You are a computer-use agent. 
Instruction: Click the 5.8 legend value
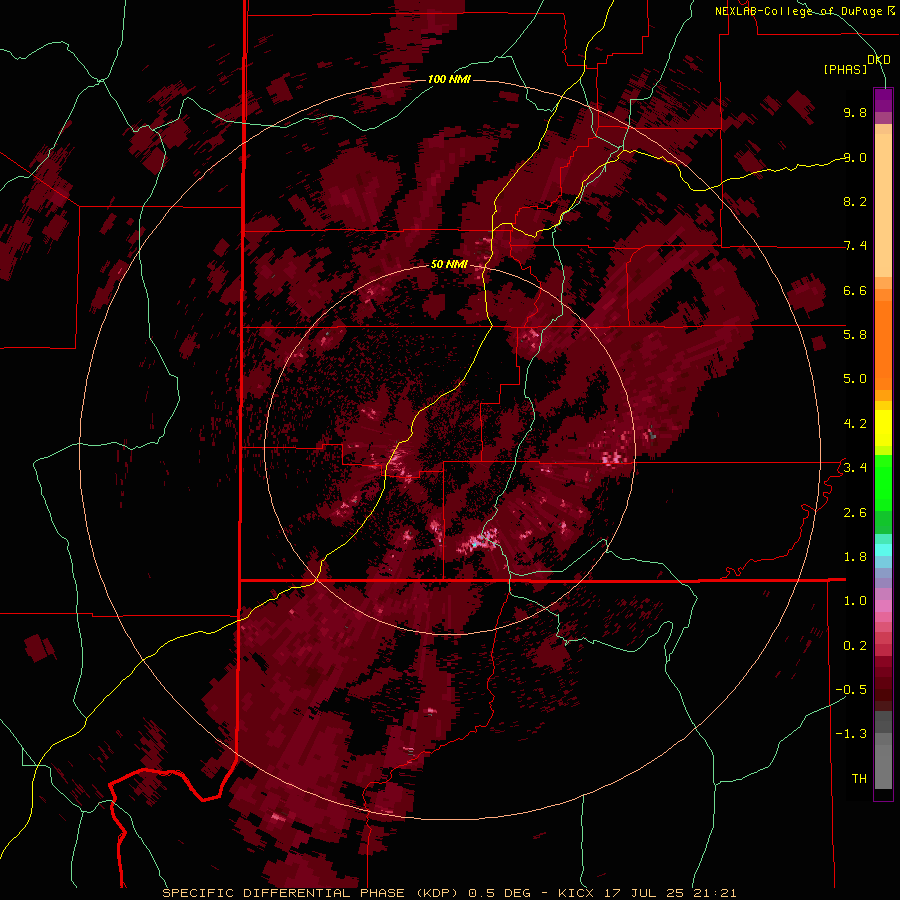[x=855, y=335]
